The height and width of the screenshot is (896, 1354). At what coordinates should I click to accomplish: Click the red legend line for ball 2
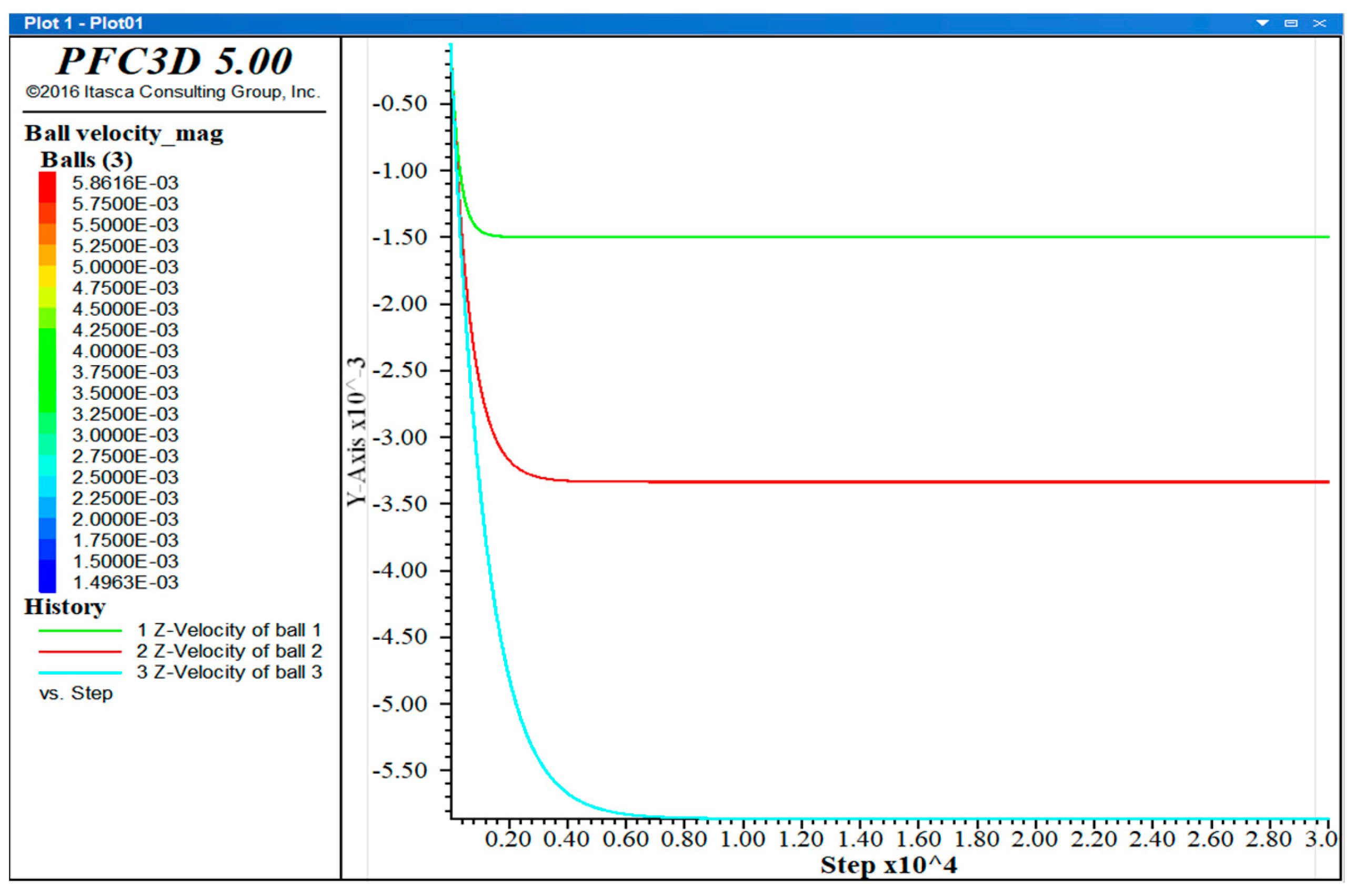click(80, 651)
